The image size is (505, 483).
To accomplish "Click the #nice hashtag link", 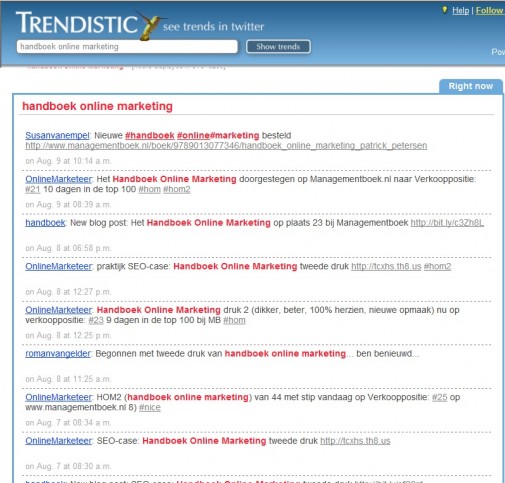I will tap(150, 408).
